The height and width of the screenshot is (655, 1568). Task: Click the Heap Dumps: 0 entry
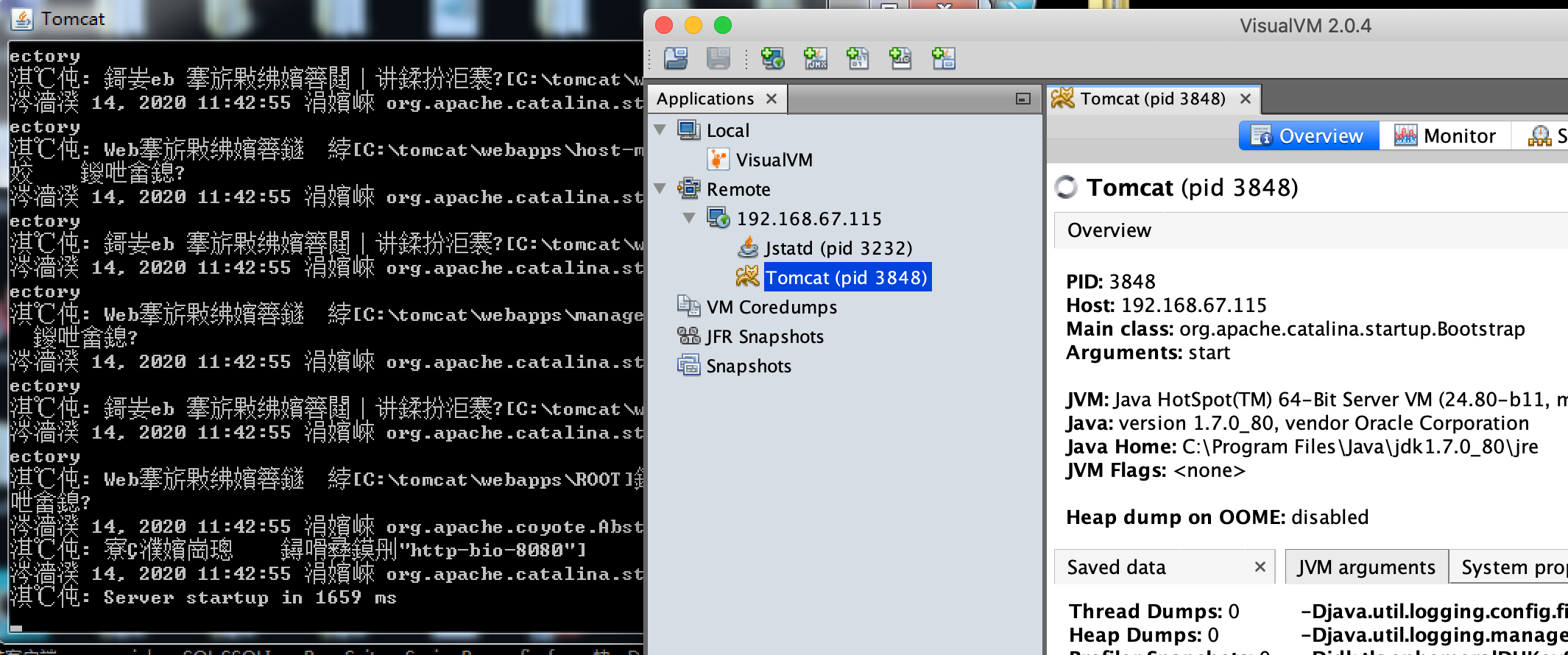point(1144,635)
